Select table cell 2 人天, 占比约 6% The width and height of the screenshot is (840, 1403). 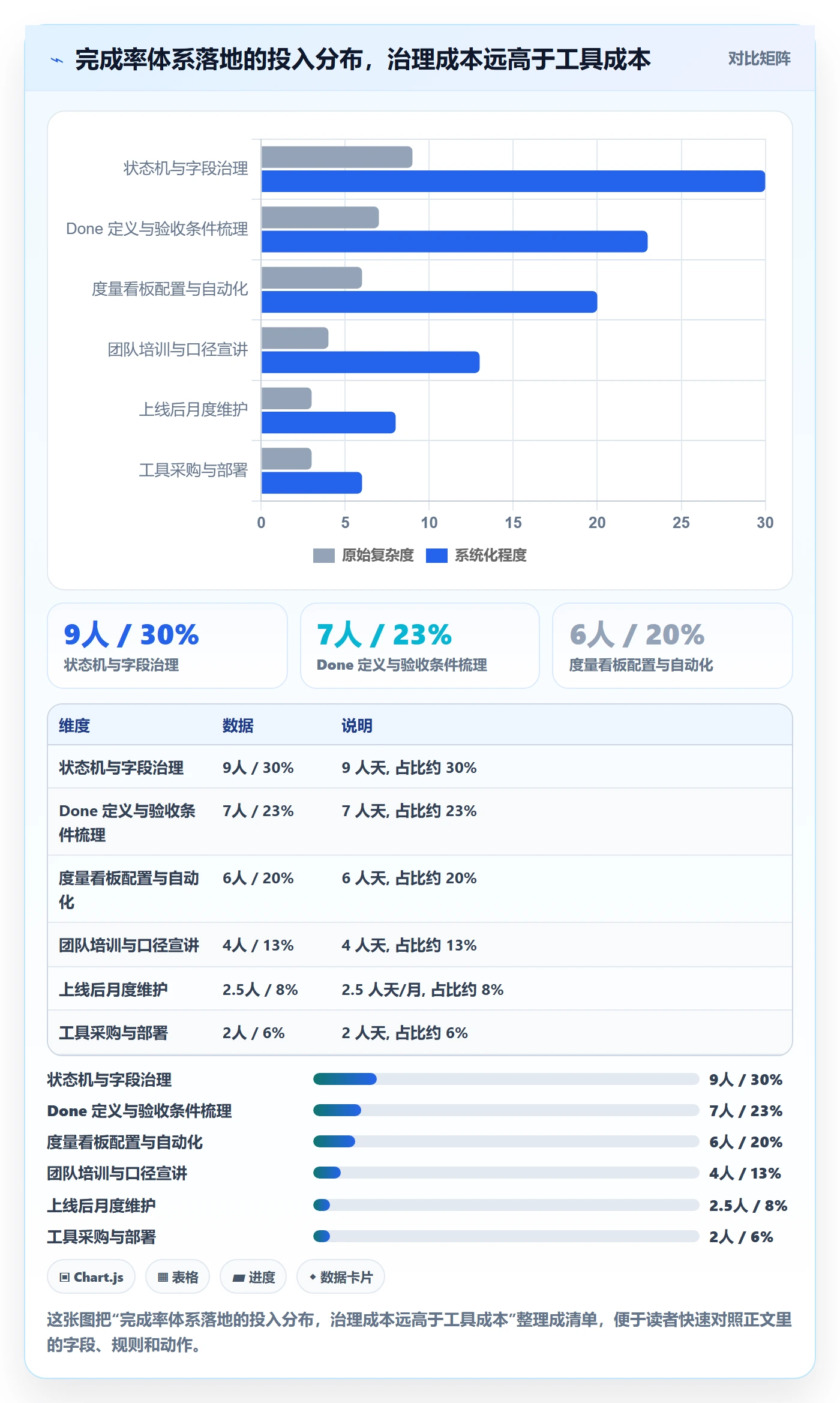point(404,1033)
